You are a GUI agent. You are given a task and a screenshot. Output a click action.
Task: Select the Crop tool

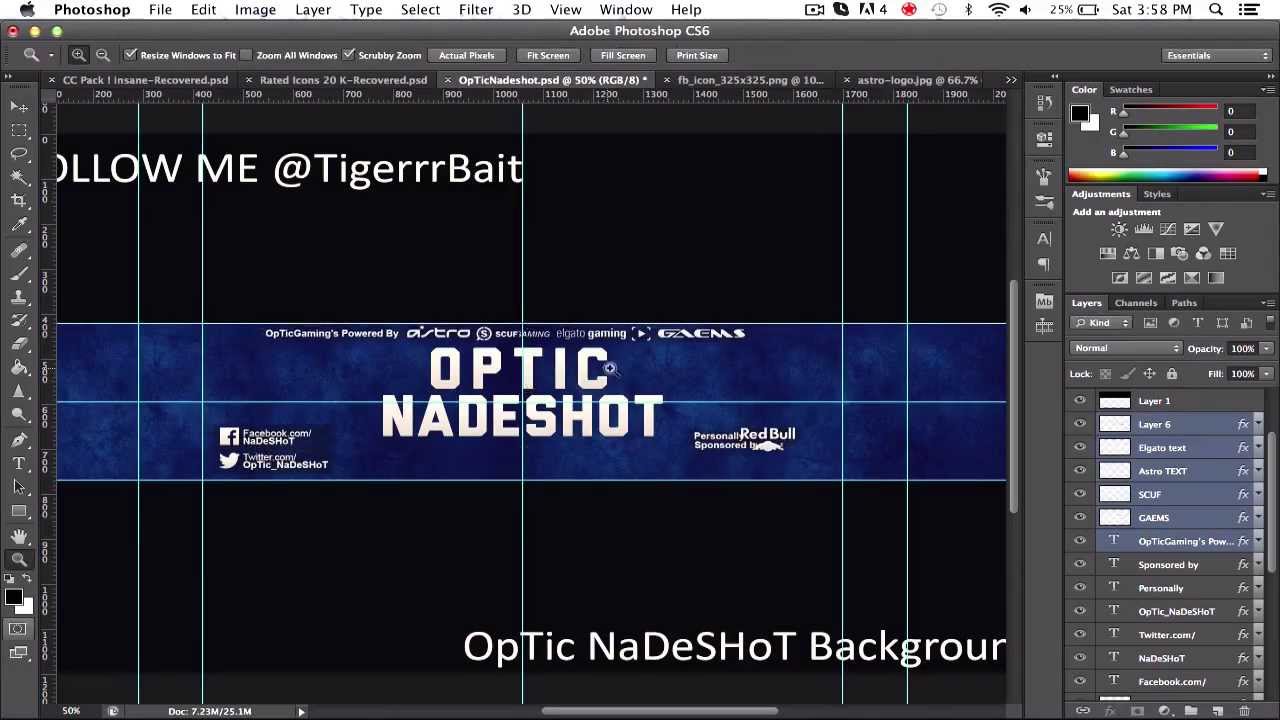[19, 201]
